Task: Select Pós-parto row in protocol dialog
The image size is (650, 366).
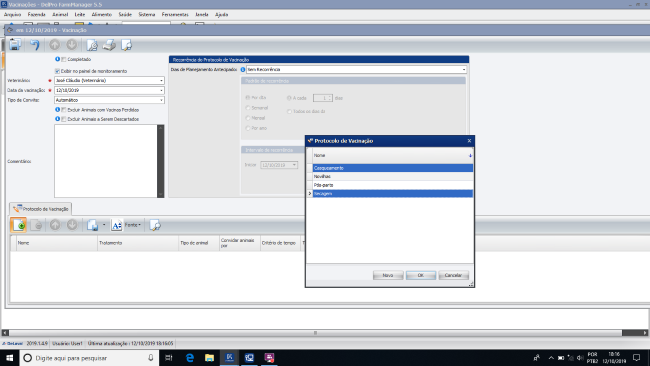Action: pyautogui.click(x=393, y=185)
